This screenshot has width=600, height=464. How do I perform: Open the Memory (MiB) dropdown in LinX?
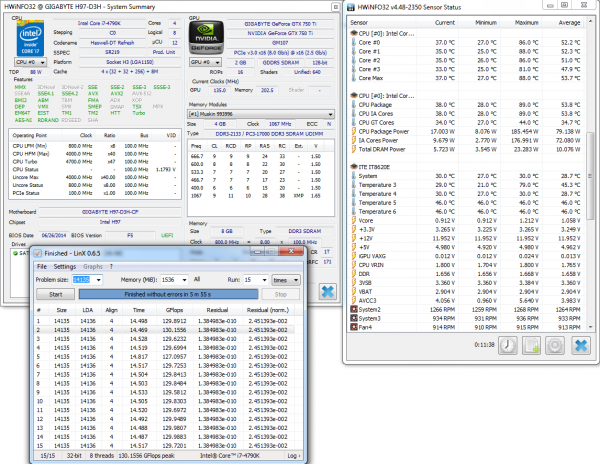(184, 280)
